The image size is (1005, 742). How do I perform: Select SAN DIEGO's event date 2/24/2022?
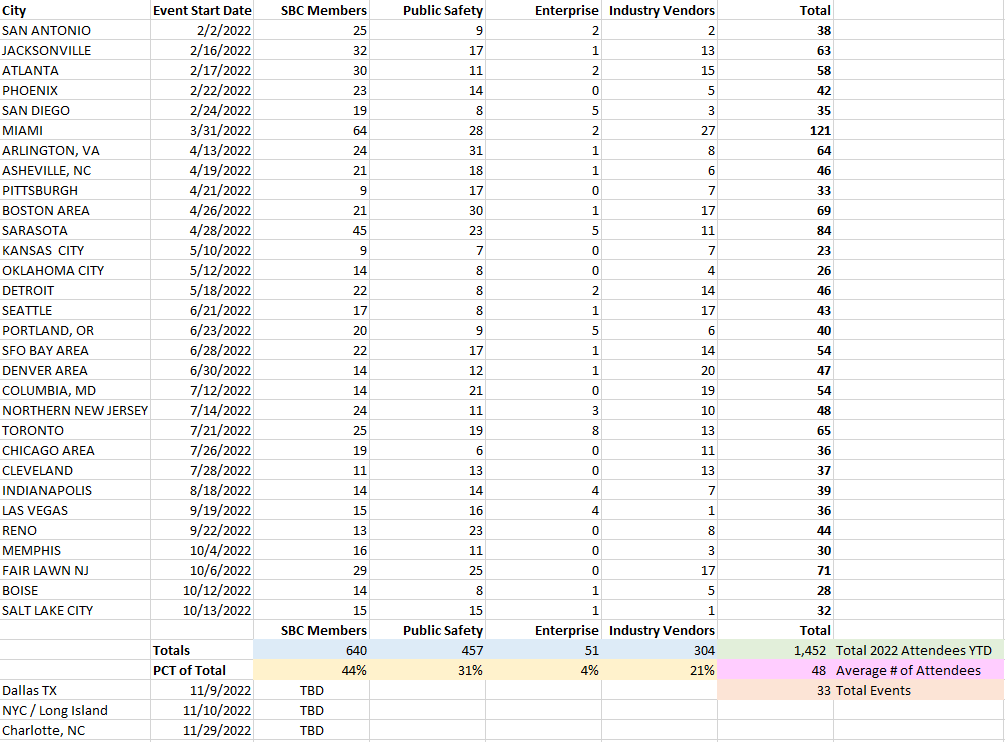202,110
